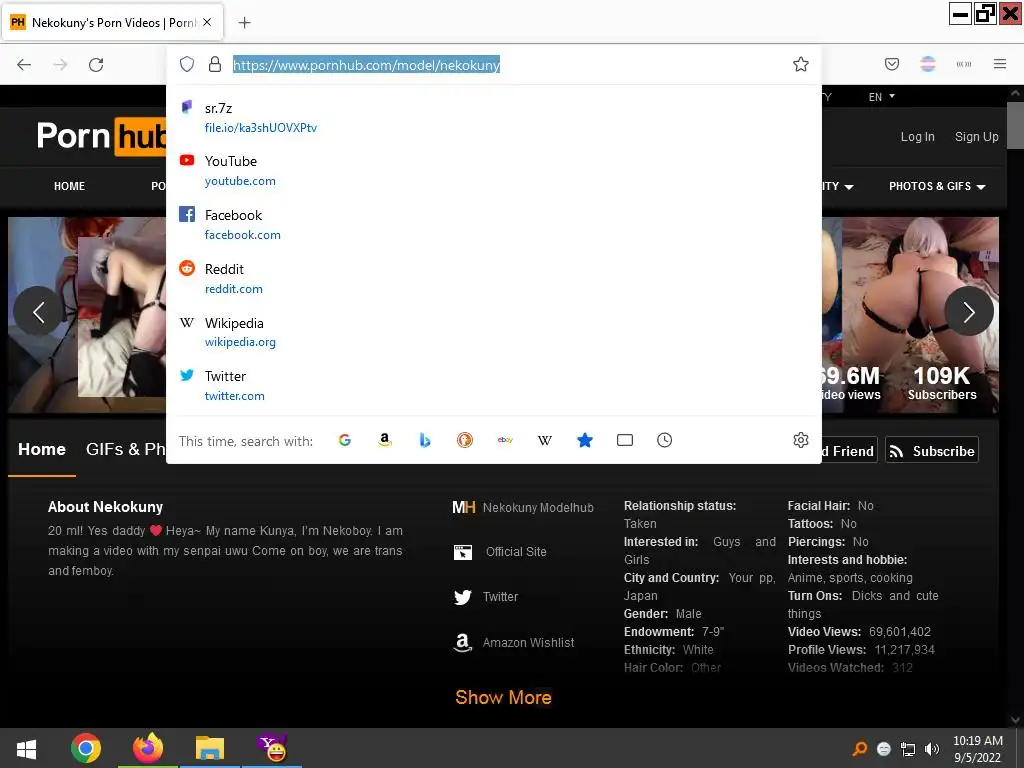Screen dimensions: 1024x768
Task: Open the Firefox hamburger menu
Action: [x=1000, y=64]
